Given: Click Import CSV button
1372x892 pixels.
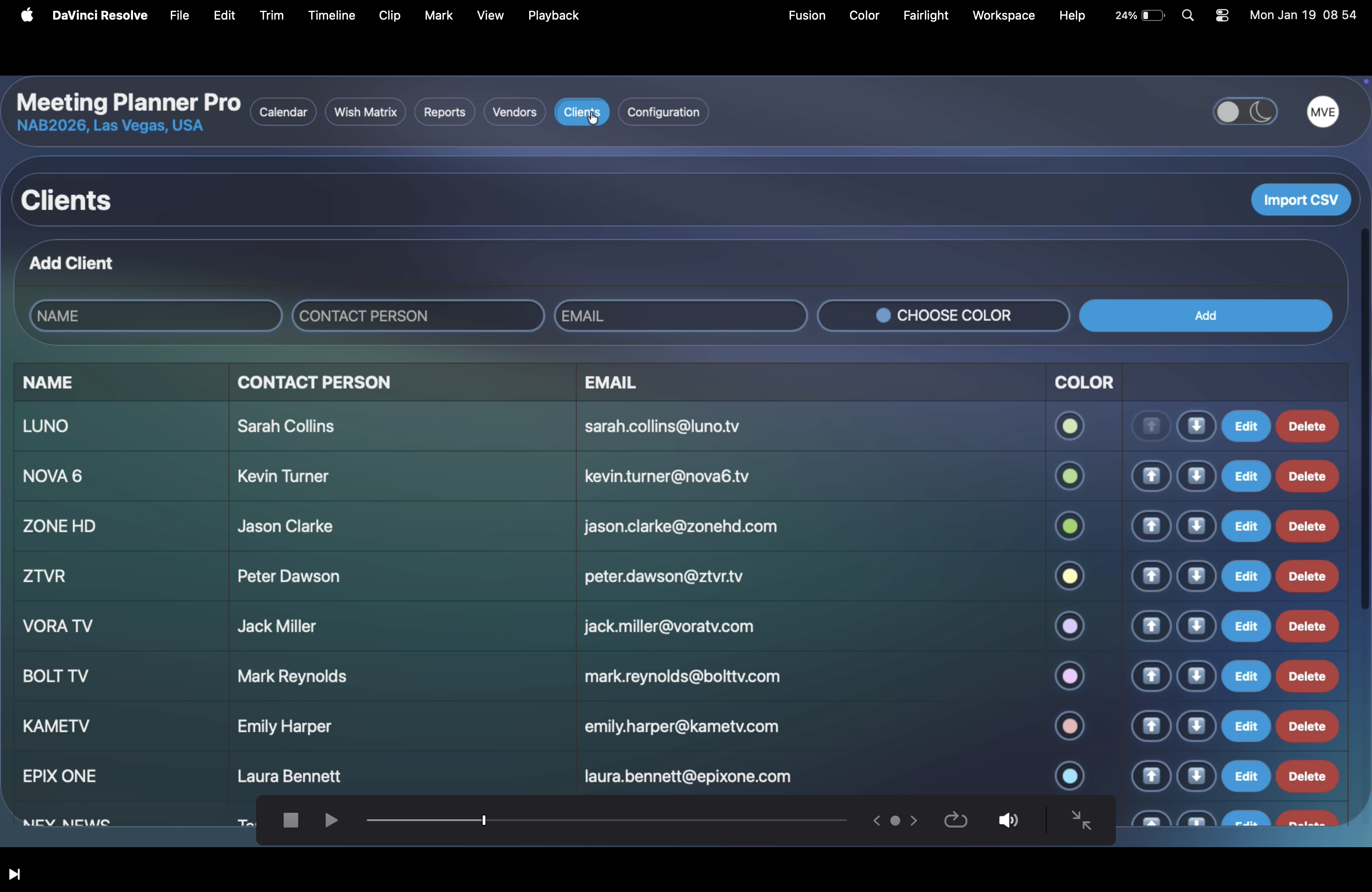Looking at the screenshot, I should [x=1301, y=200].
